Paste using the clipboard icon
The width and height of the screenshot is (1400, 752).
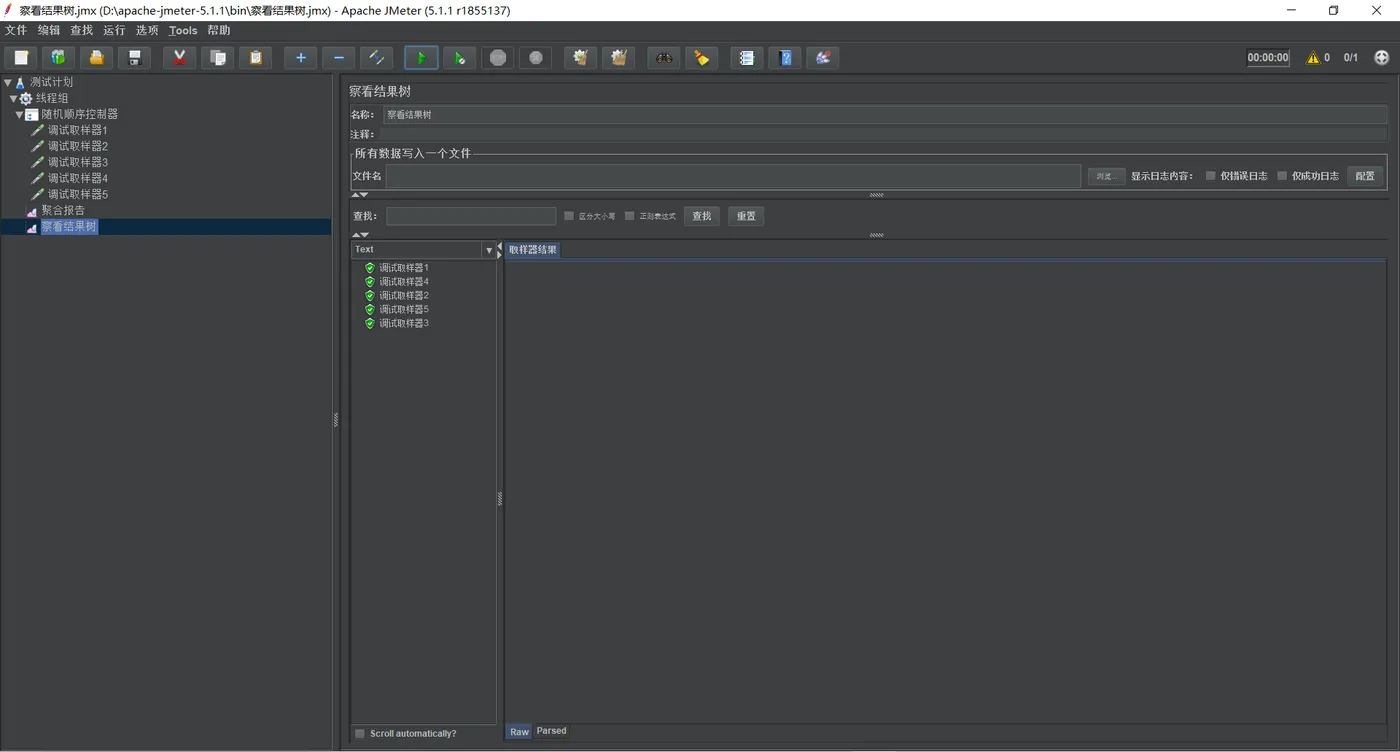pos(255,58)
